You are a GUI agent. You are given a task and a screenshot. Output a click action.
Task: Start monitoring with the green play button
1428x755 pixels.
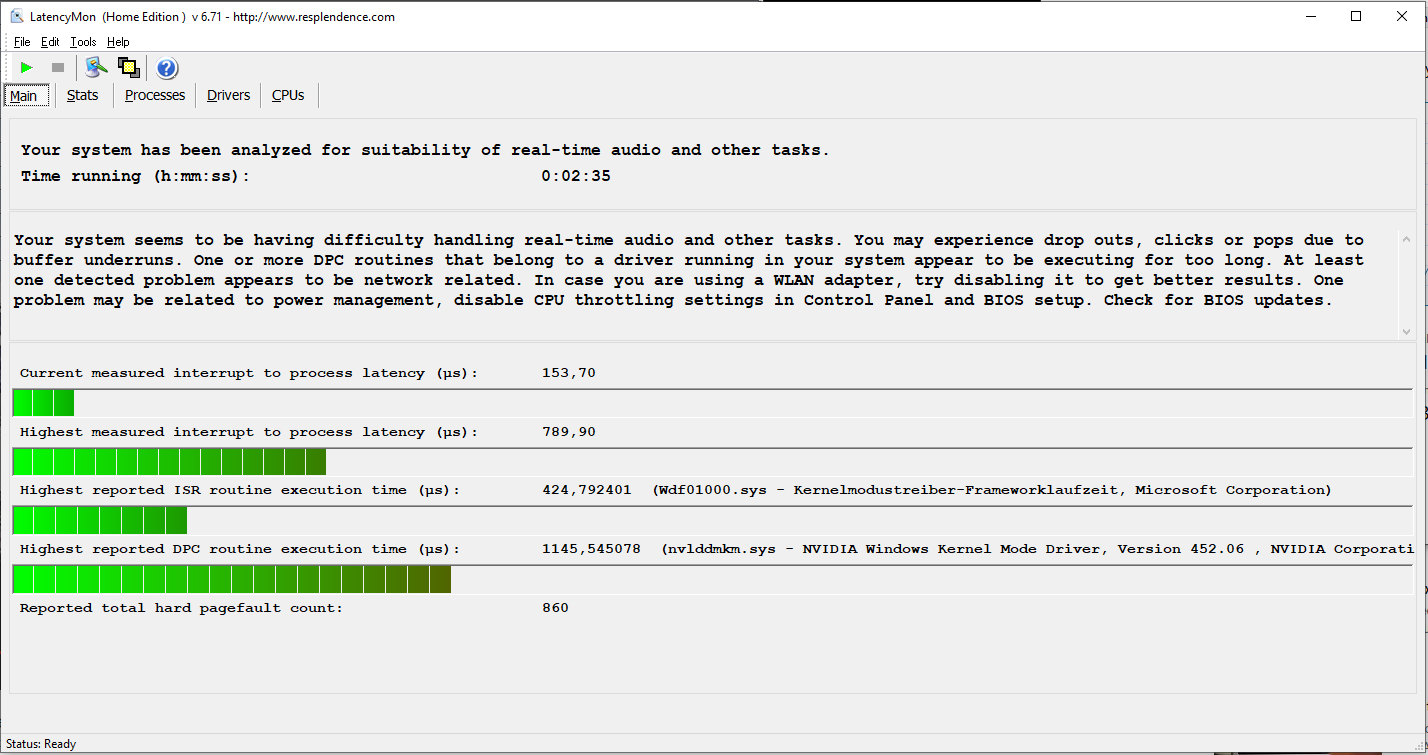[x=27, y=68]
